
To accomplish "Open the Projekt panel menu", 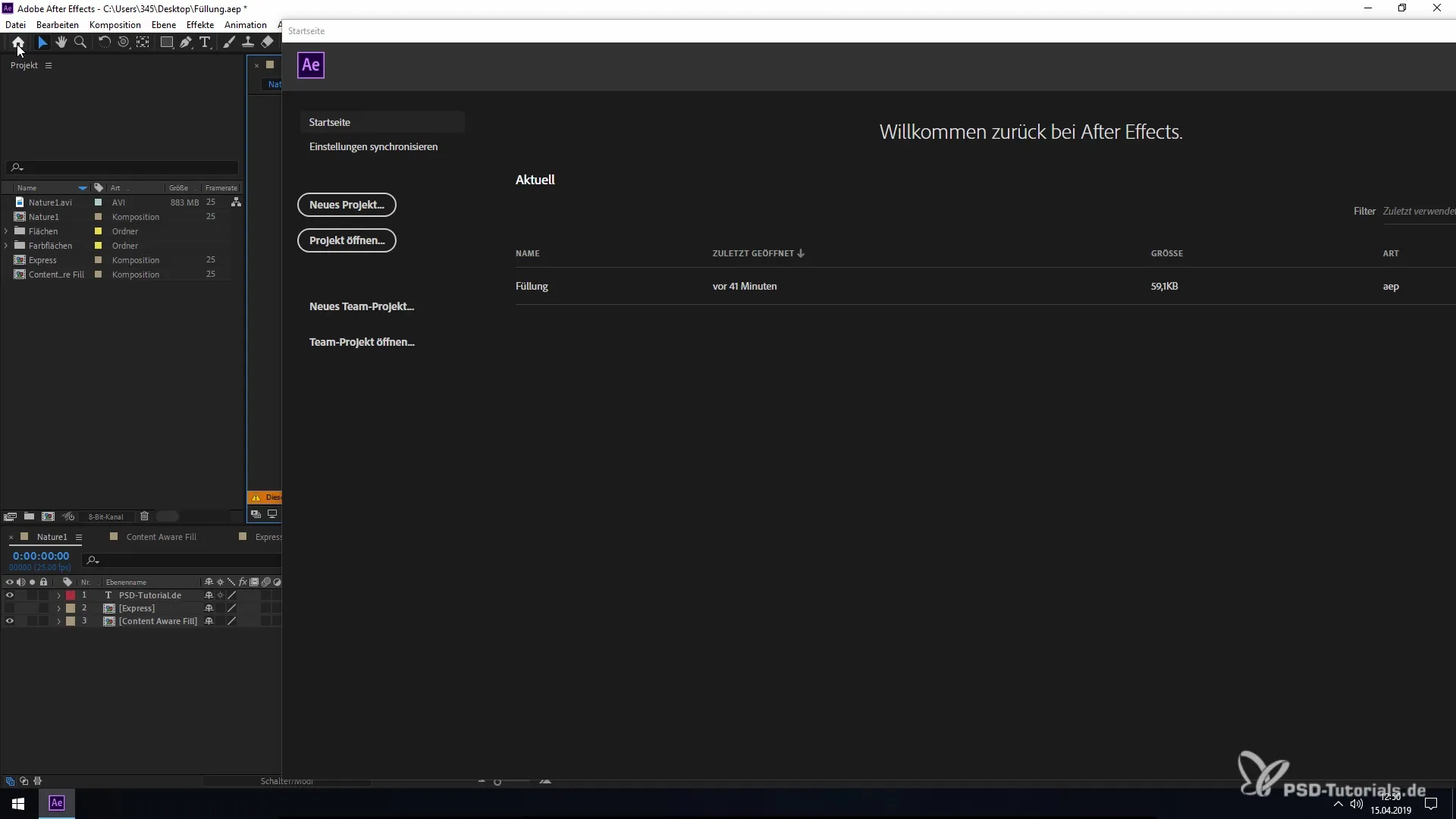I will click(49, 66).
